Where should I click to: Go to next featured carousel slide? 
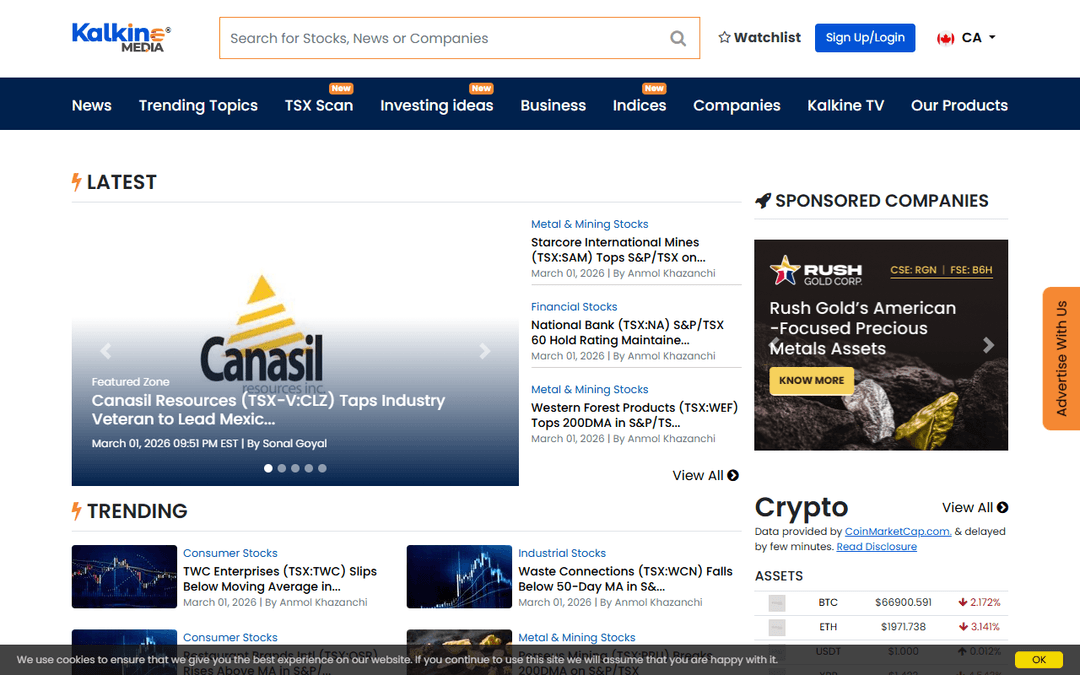click(485, 351)
